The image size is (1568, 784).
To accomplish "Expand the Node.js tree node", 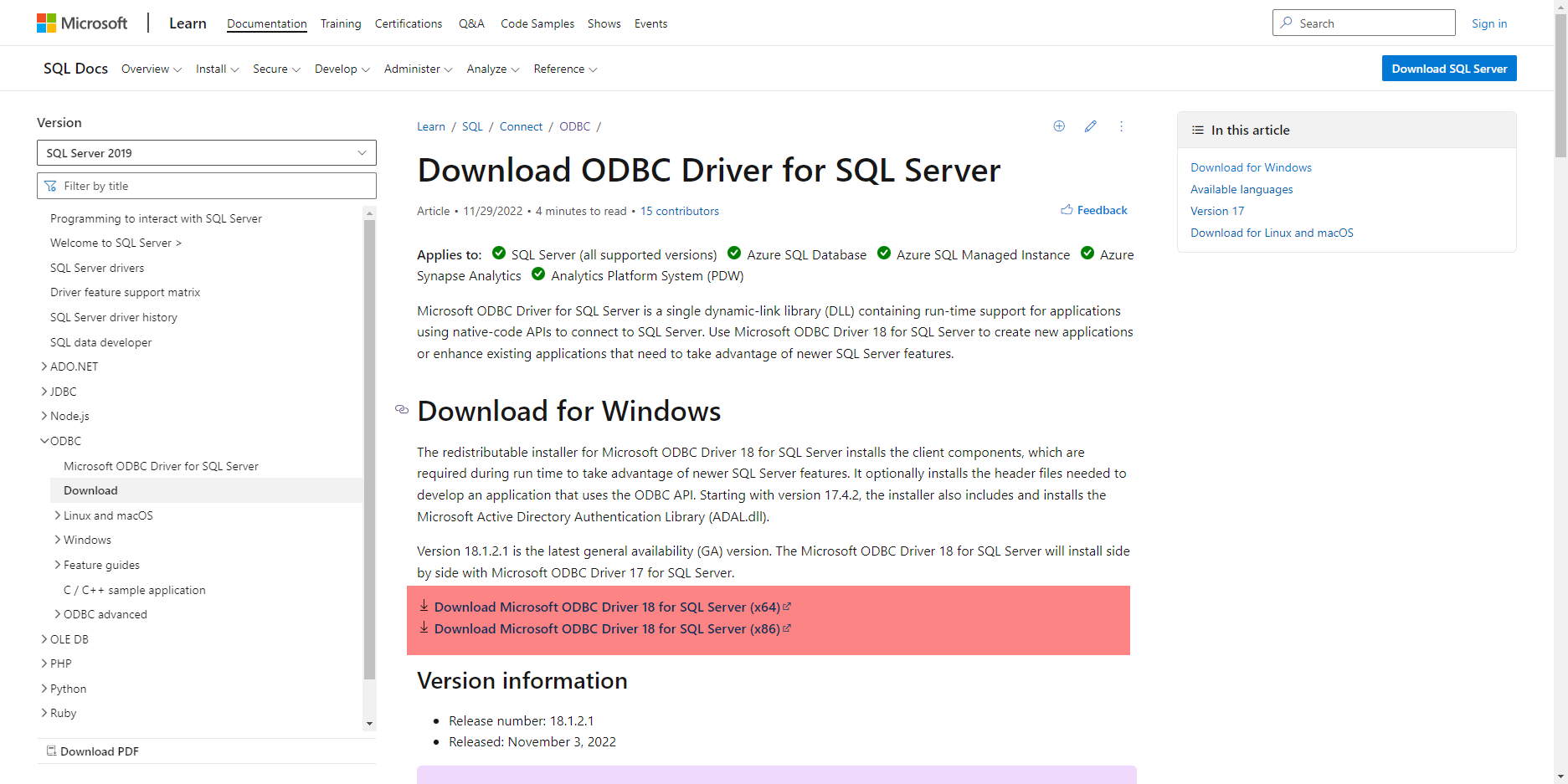I will (44, 416).
